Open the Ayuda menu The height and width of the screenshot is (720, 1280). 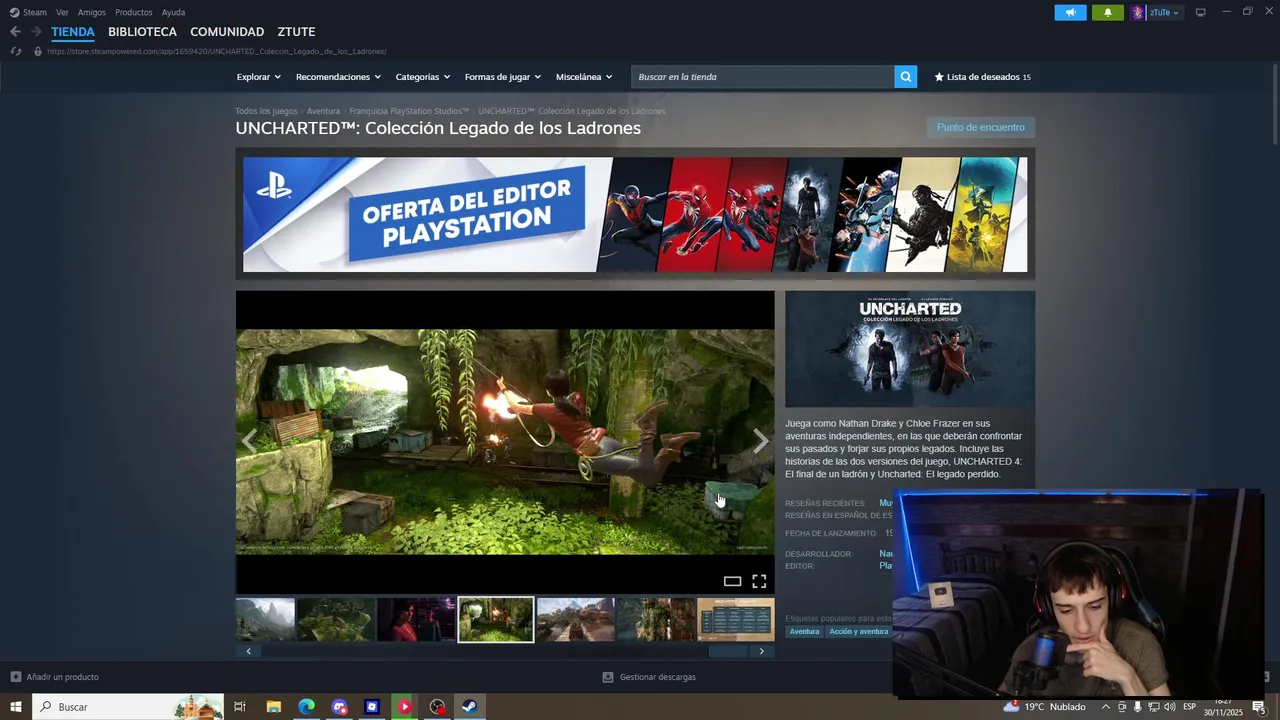[x=173, y=12]
